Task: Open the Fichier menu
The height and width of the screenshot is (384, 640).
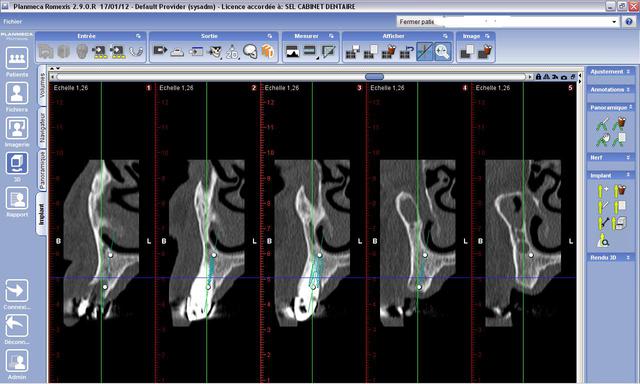Action: coord(13,22)
